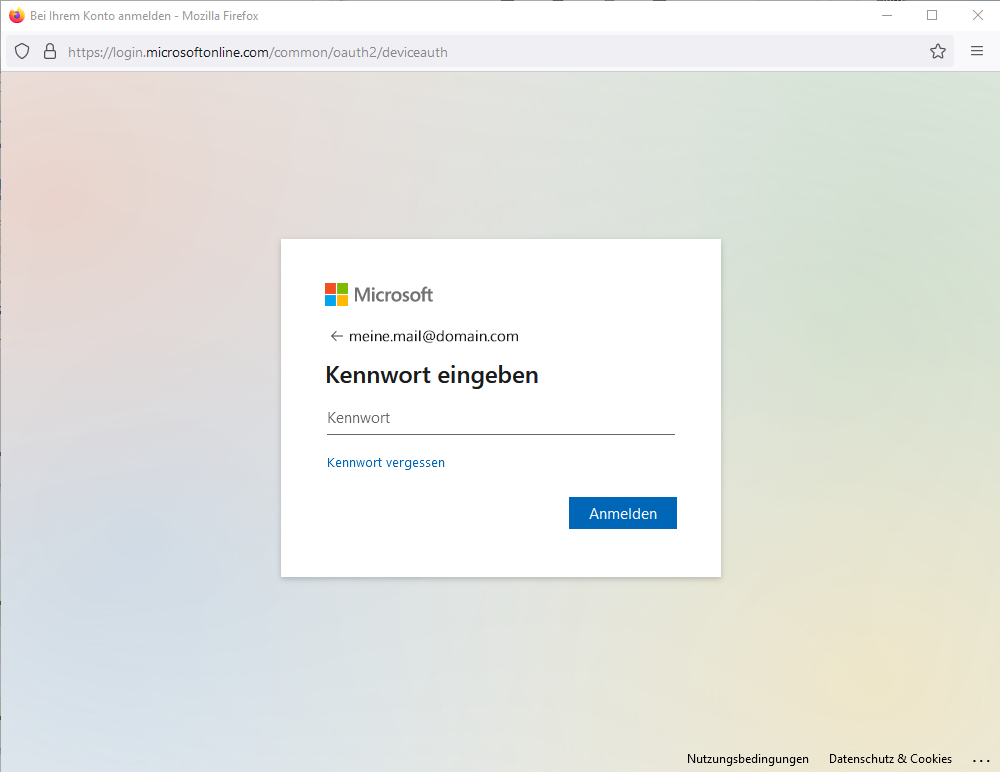
Task: Open the tracking protection shield panel
Action: tap(22, 52)
